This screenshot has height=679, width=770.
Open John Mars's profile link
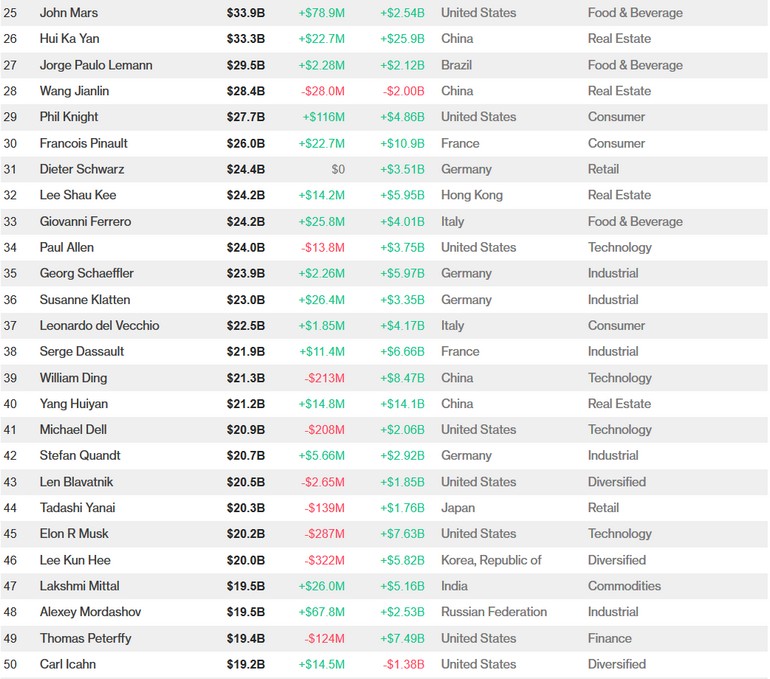pos(69,13)
